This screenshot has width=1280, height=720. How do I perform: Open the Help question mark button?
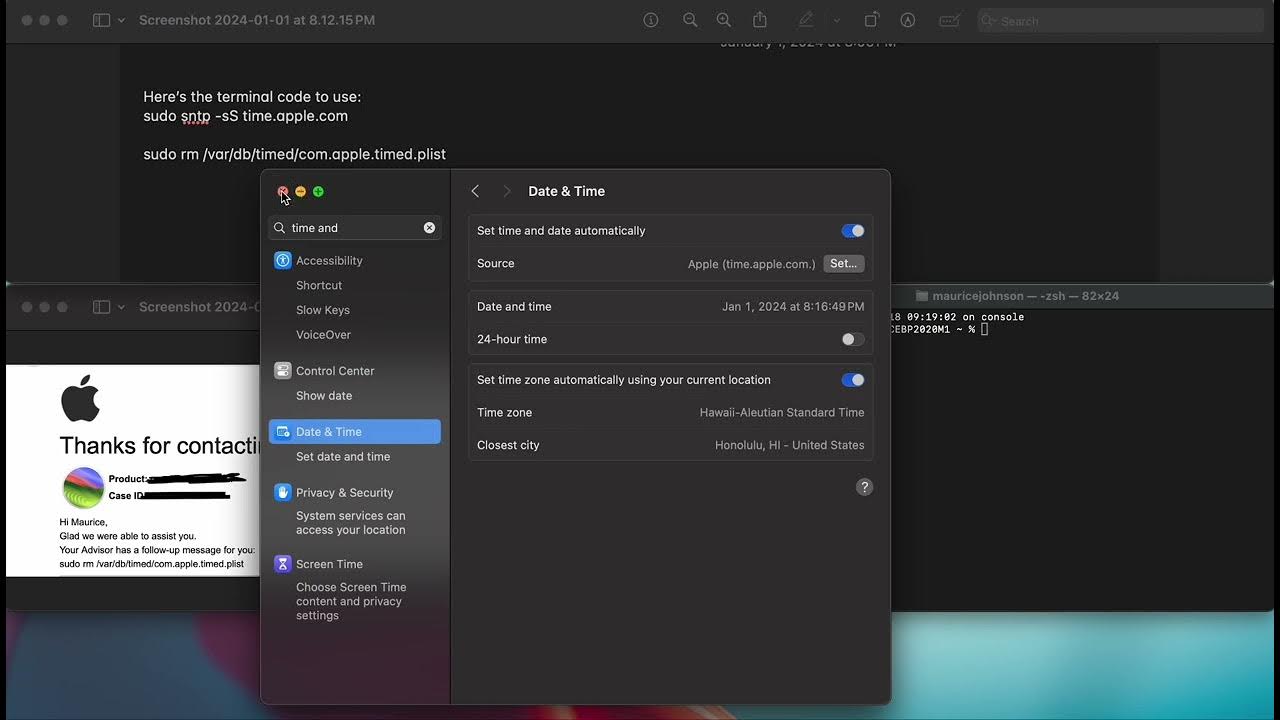click(x=865, y=487)
